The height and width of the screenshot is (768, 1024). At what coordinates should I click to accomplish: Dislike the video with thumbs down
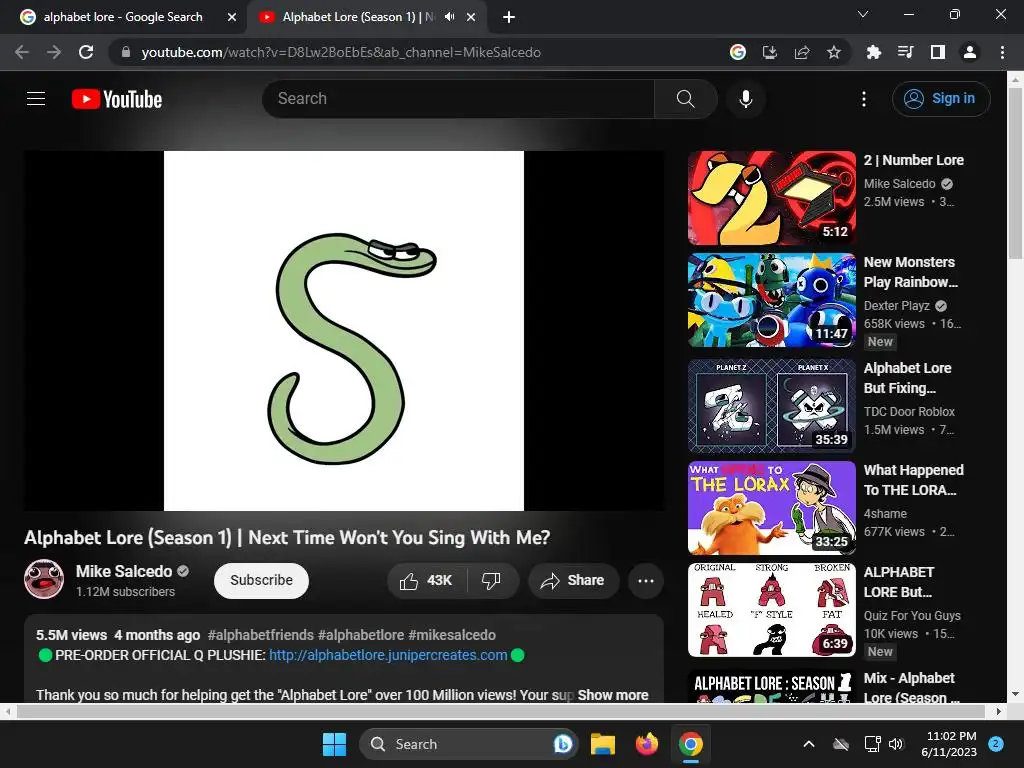pyautogui.click(x=491, y=581)
